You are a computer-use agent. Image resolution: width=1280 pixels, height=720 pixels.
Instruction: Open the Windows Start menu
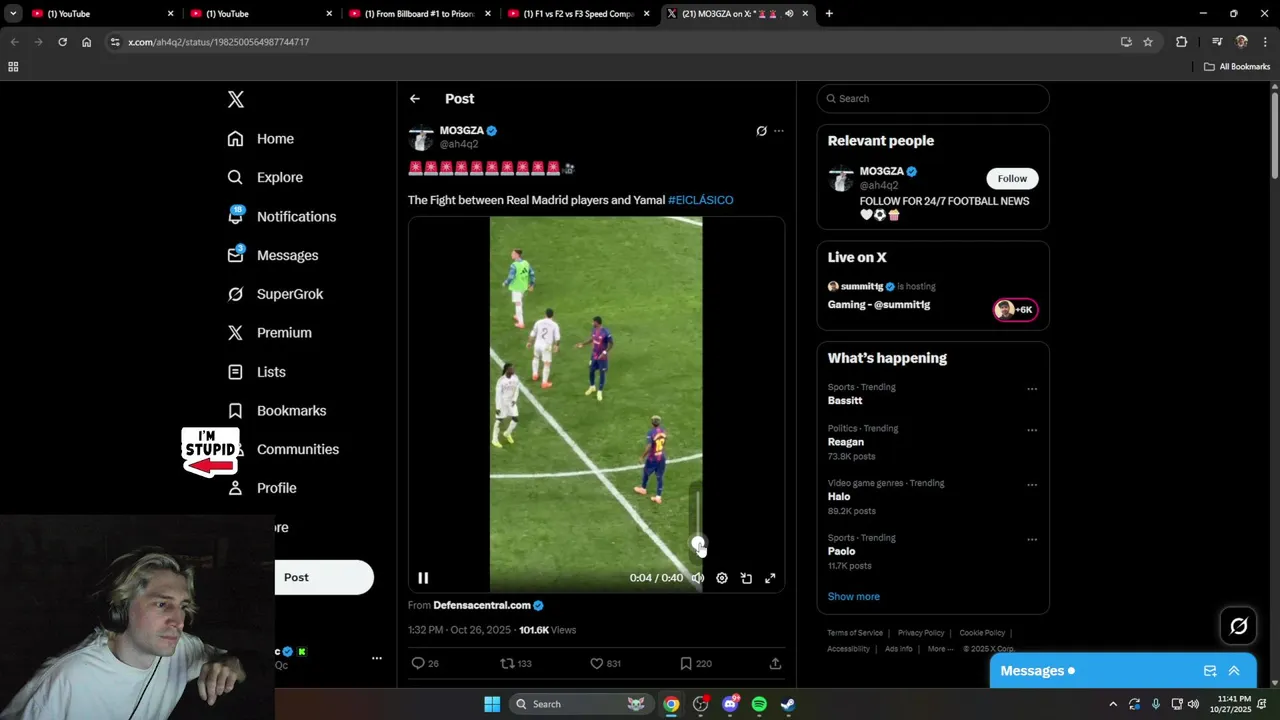pyautogui.click(x=492, y=704)
